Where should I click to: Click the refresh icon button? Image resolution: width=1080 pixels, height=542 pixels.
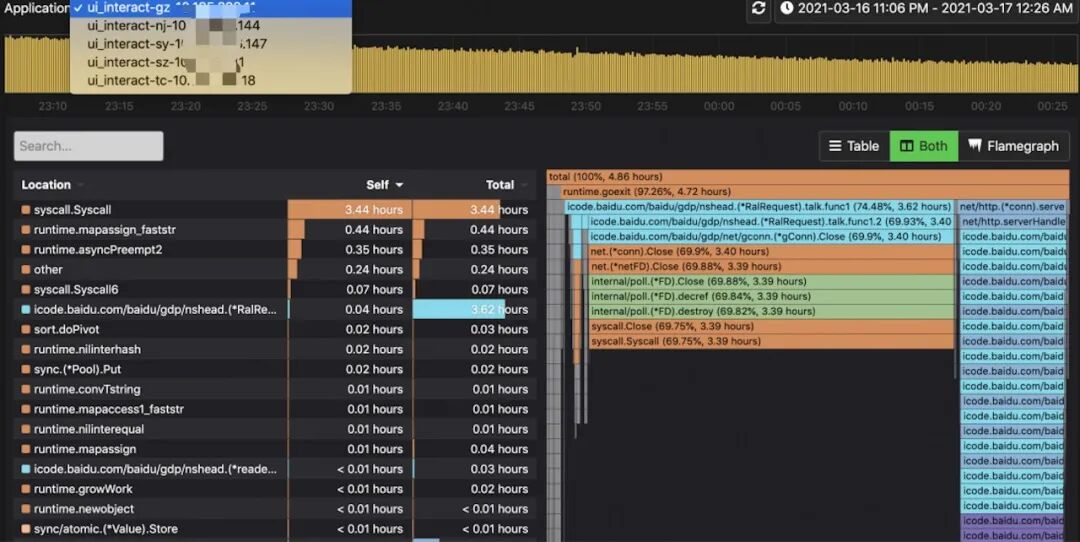pyautogui.click(x=758, y=8)
